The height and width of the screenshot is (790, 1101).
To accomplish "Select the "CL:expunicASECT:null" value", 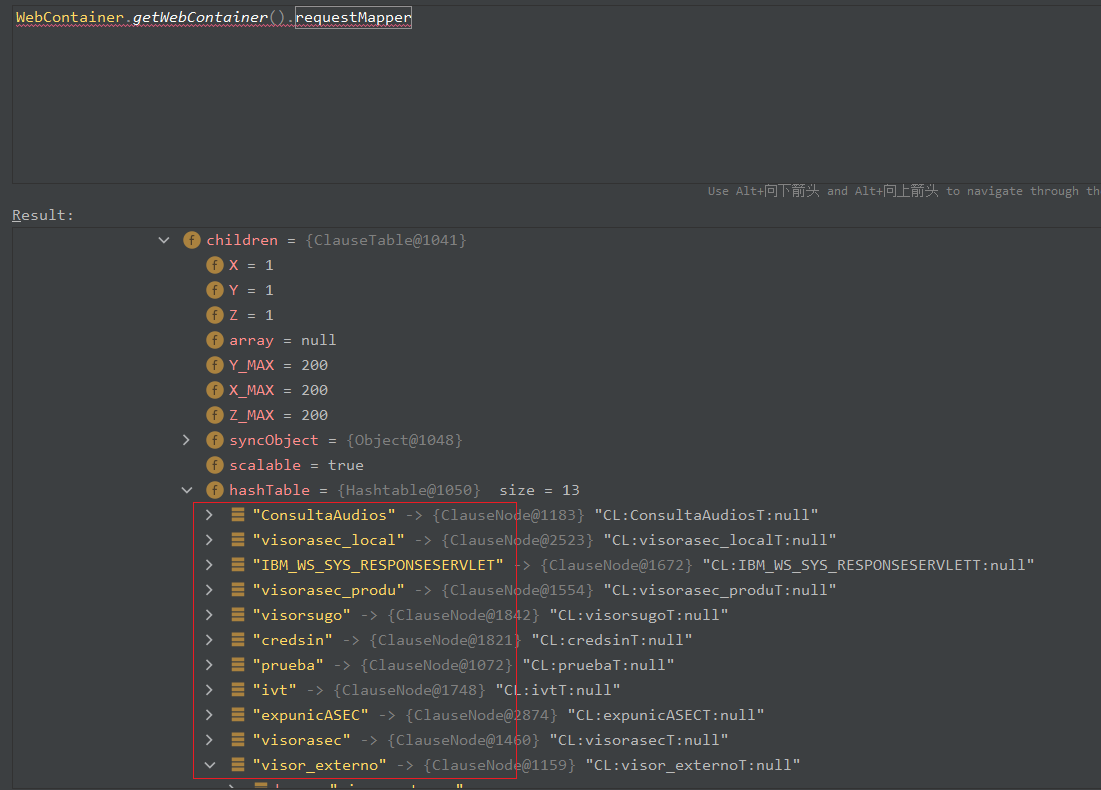I will pyautogui.click(x=666, y=715).
